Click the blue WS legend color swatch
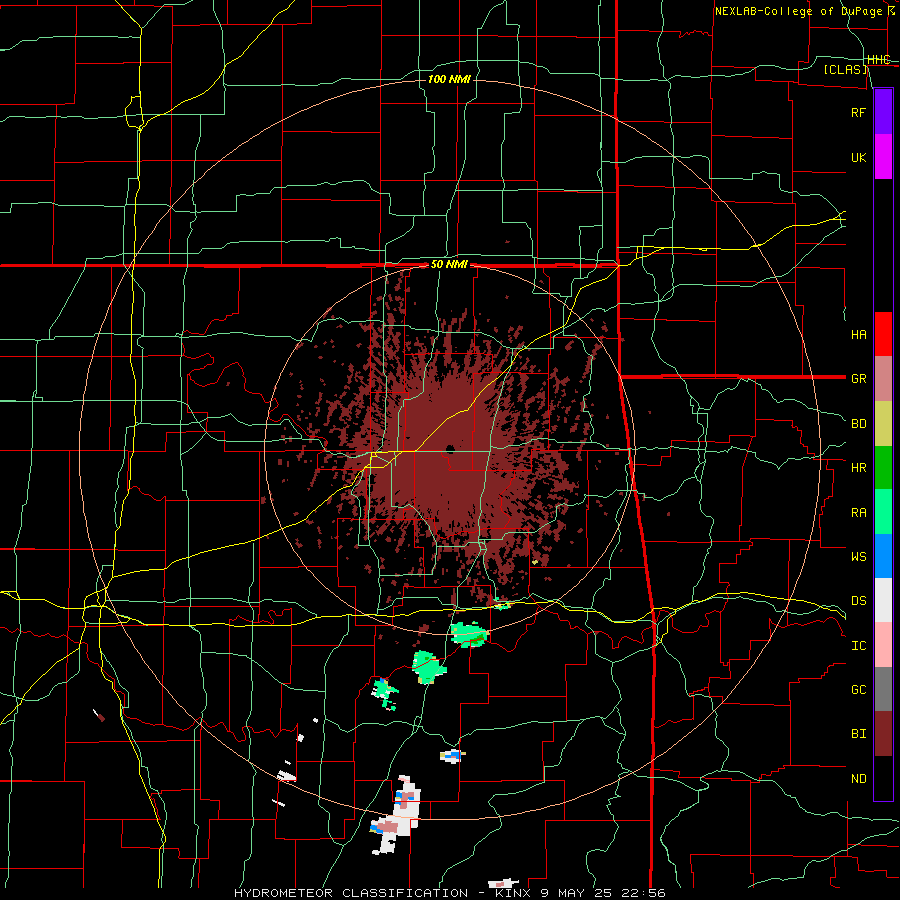Image resolution: width=900 pixels, height=900 pixels. tap(883, 556)
